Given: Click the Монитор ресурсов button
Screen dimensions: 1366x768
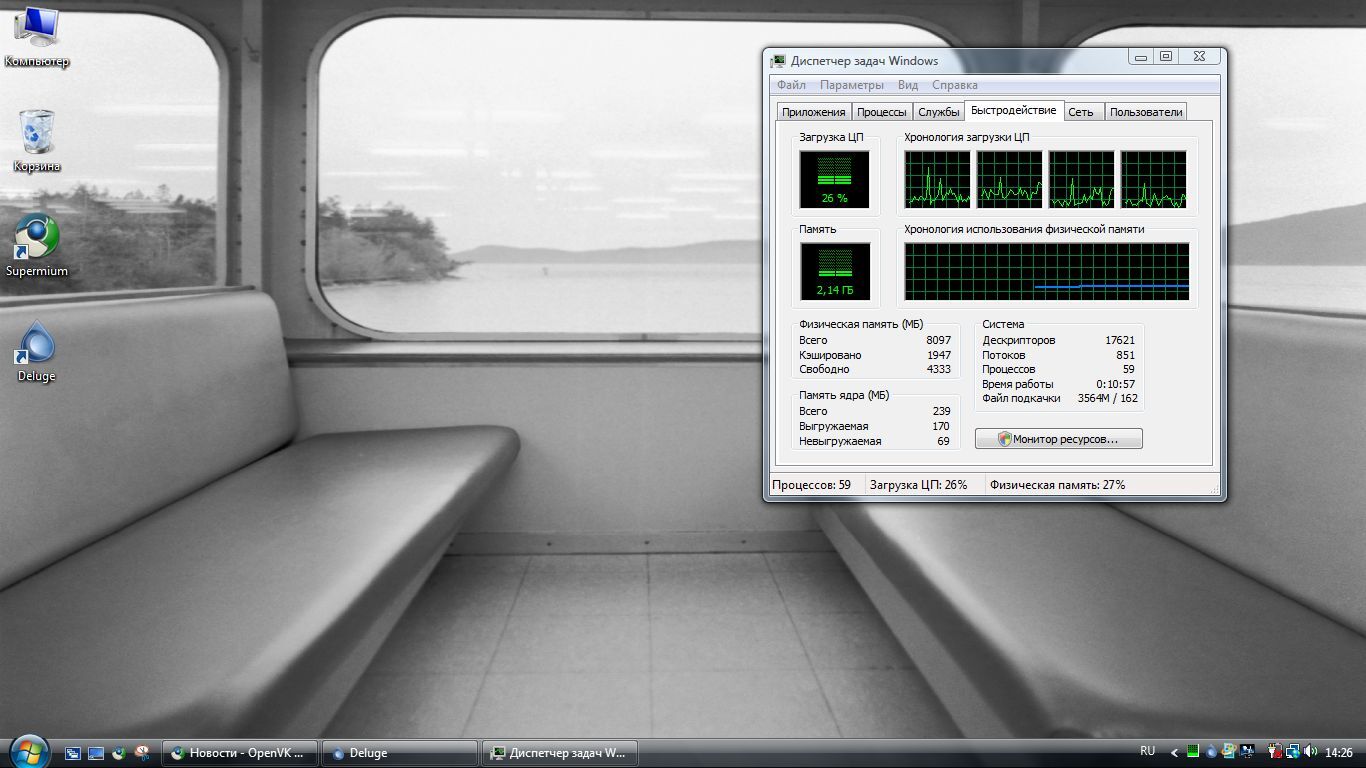Looking at the screenshot, I should [1058, 439].
